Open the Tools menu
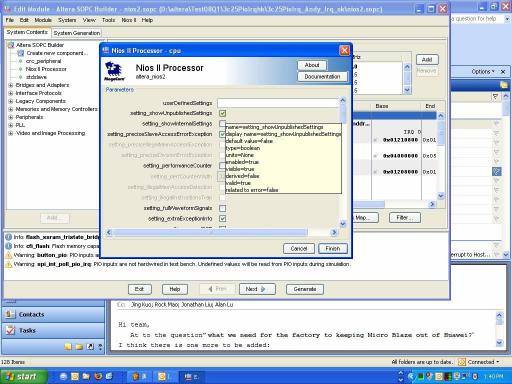512x384 pixels. point(108,20)
